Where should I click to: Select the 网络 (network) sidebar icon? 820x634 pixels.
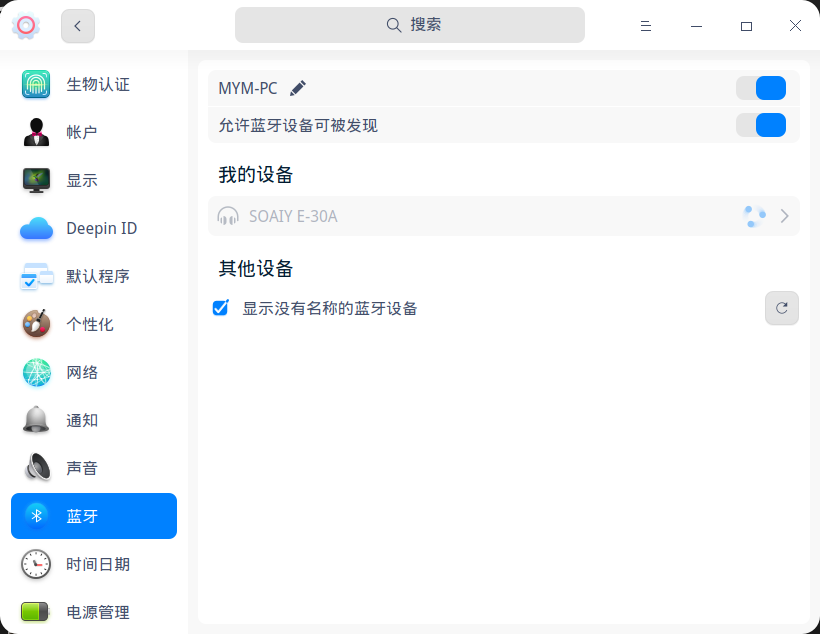36,372
